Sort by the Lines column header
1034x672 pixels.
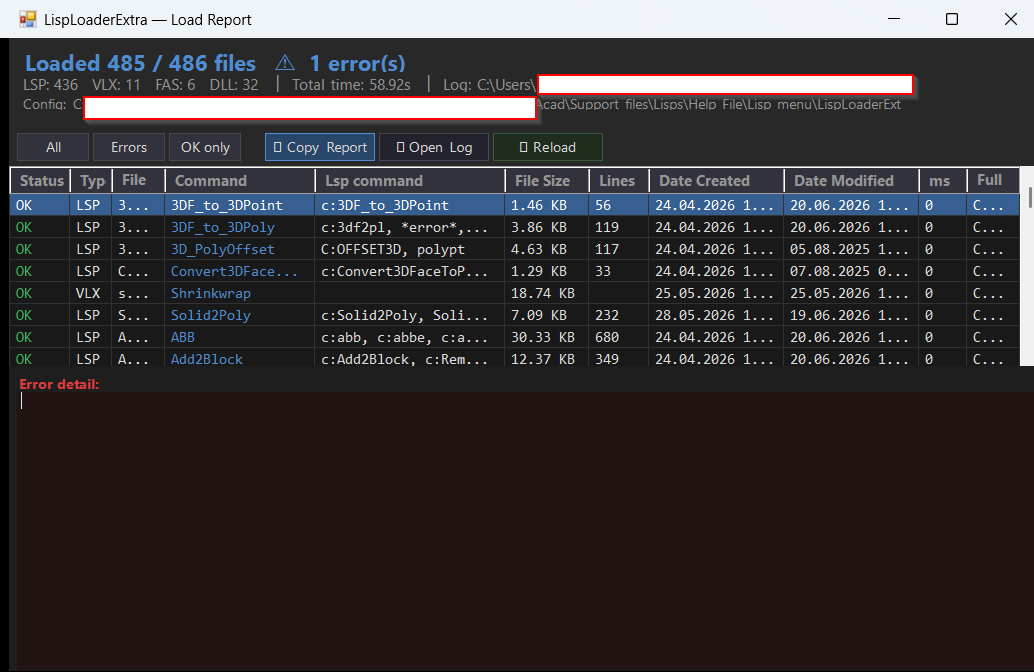[x=619, y=181]
